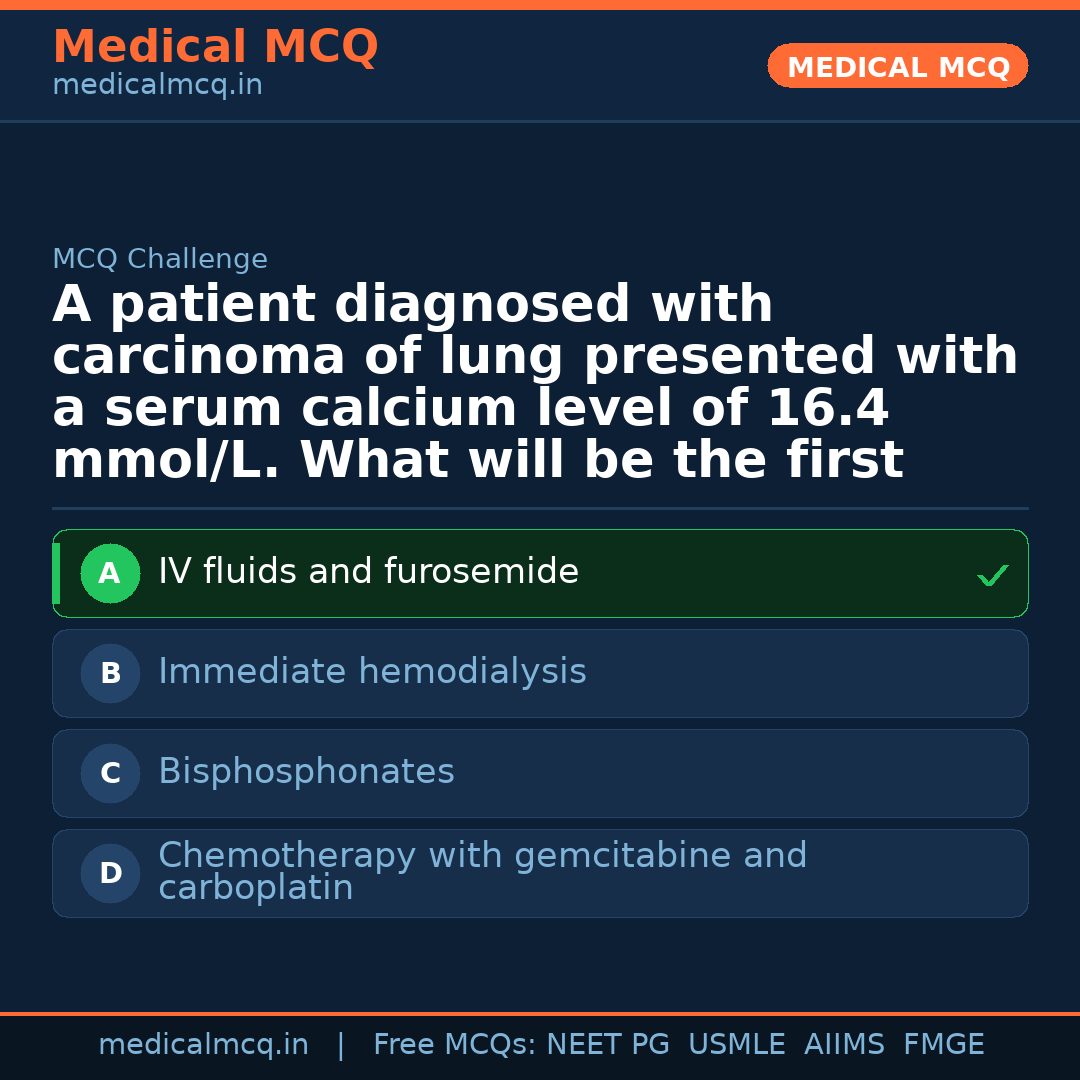The height and width of the screenshot is (1080, 1080).
Task: Click the lung carcinoma question text
Action: pos(535,383)
